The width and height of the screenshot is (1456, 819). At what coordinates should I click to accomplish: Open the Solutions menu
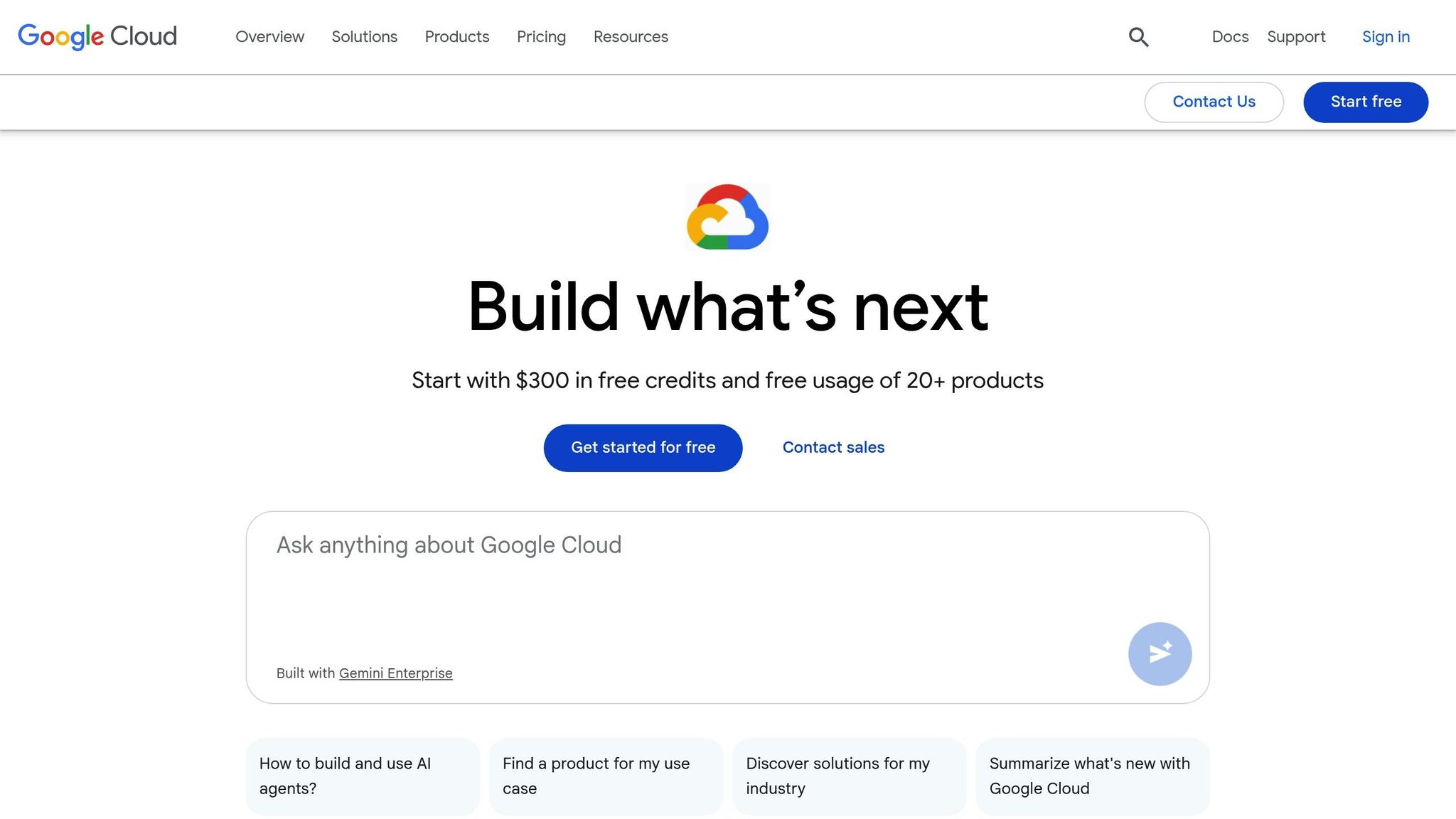click(x=364, y=37)
